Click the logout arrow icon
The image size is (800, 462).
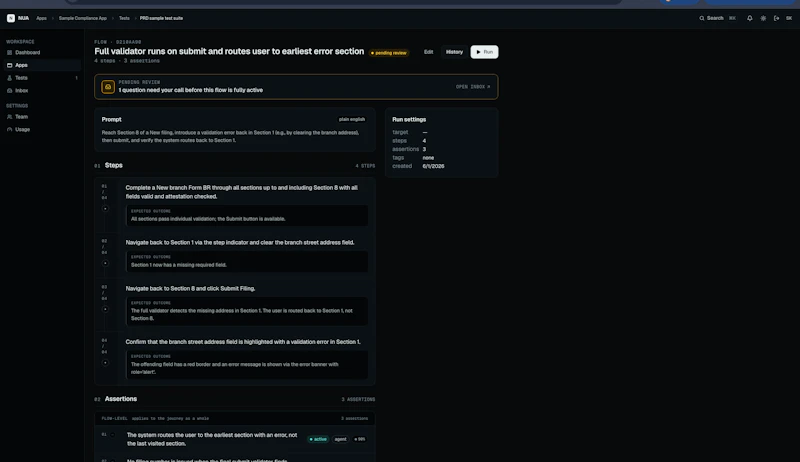(777, 18)
